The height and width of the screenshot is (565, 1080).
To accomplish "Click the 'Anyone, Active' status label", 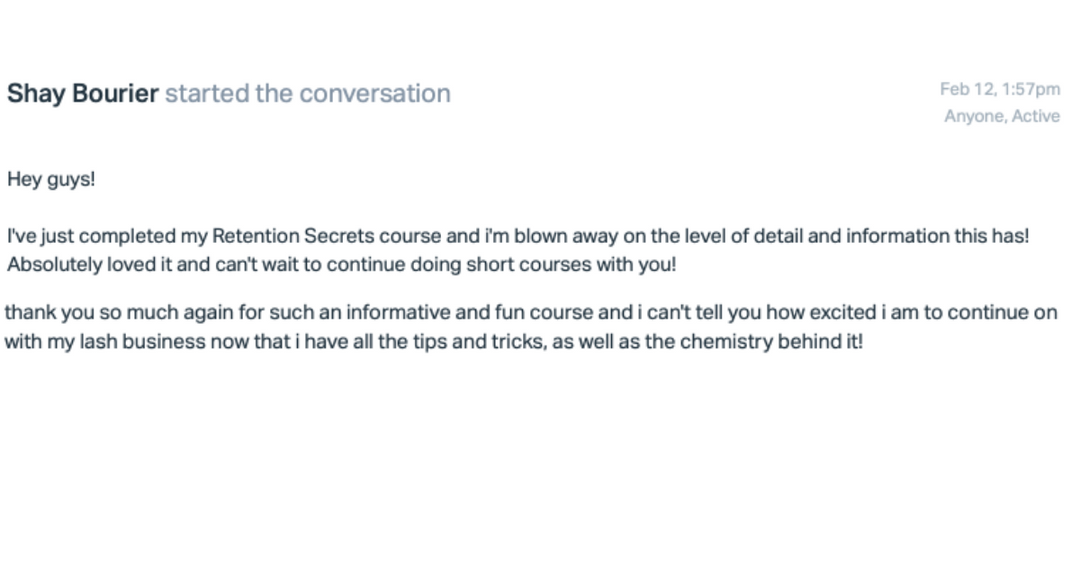I will [1001, 116].
